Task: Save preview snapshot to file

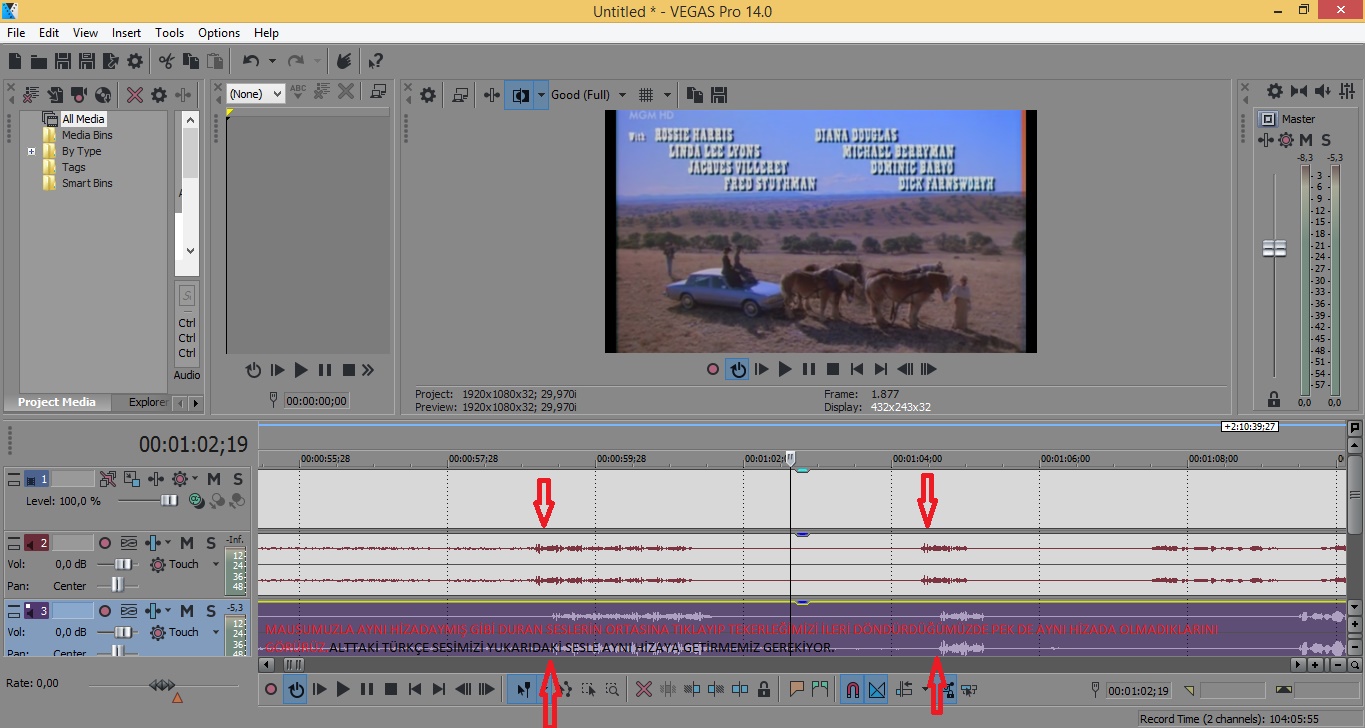Action: coord(719,95)
